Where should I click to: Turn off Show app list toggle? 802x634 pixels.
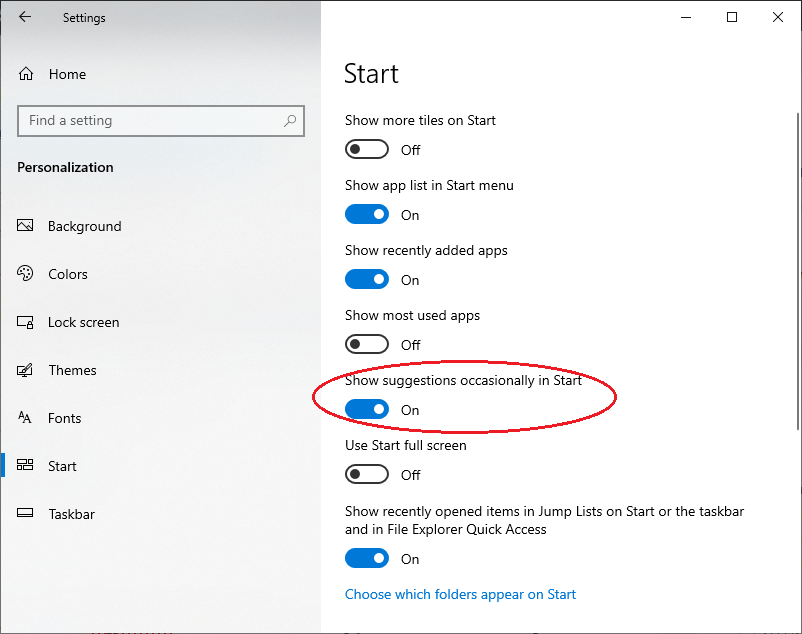pyautogui.click(x=367, y=215)
